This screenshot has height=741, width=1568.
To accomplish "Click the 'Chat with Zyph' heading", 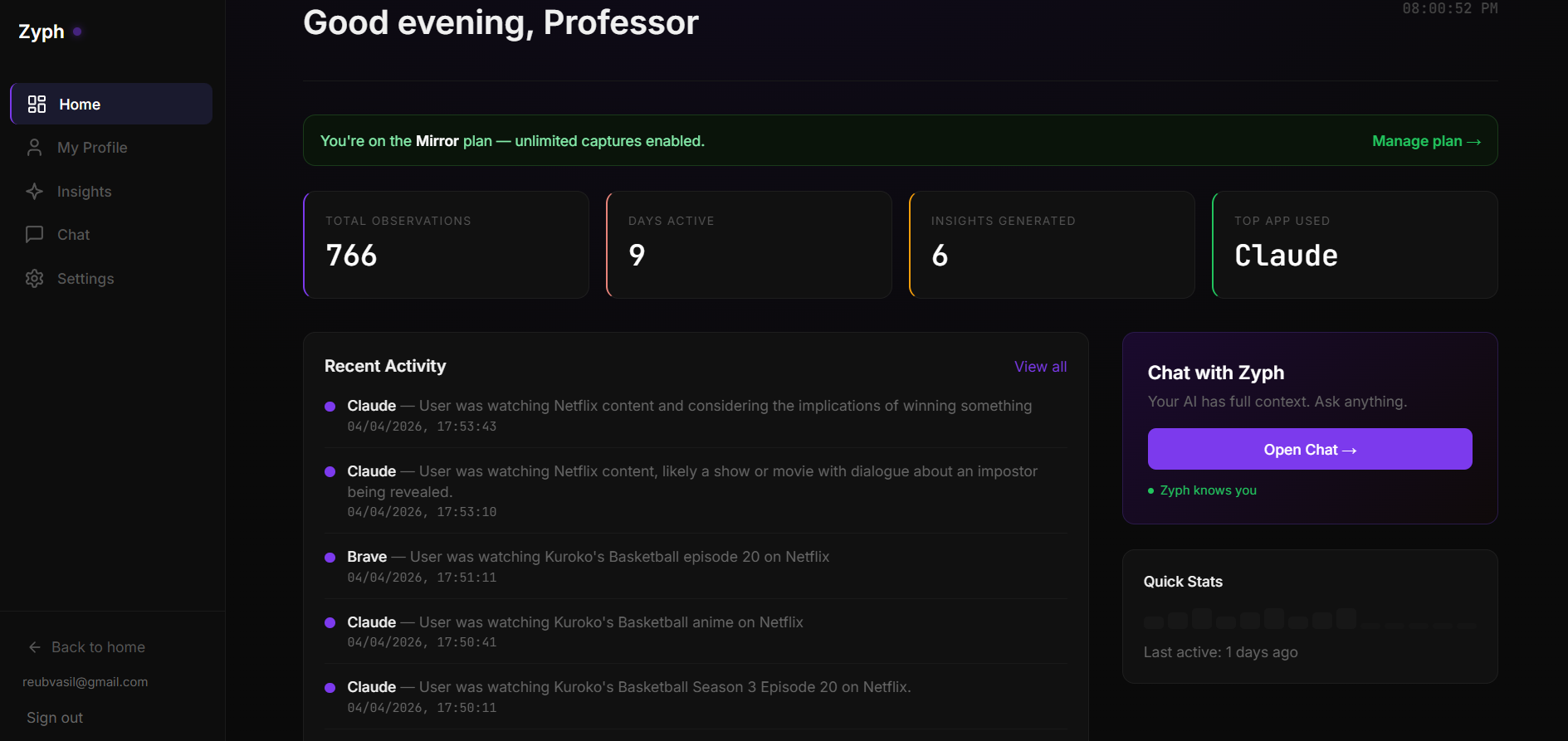I will [1215, 373].
